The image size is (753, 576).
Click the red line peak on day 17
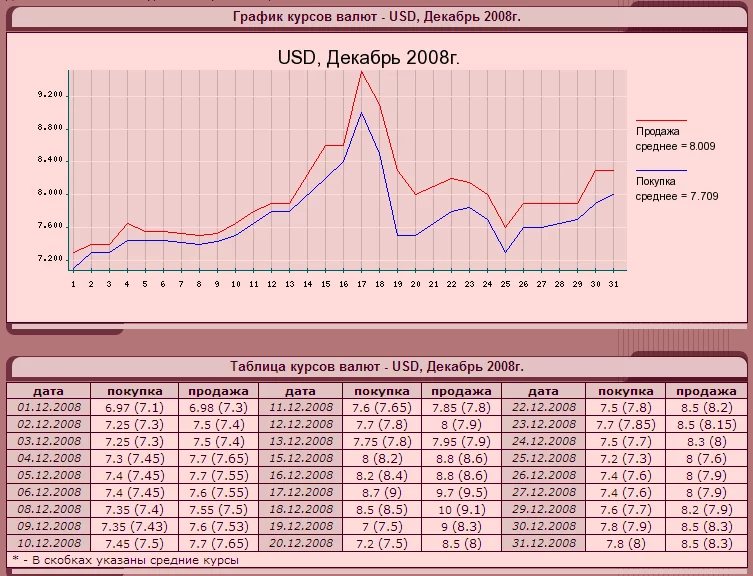coord(362,72)
